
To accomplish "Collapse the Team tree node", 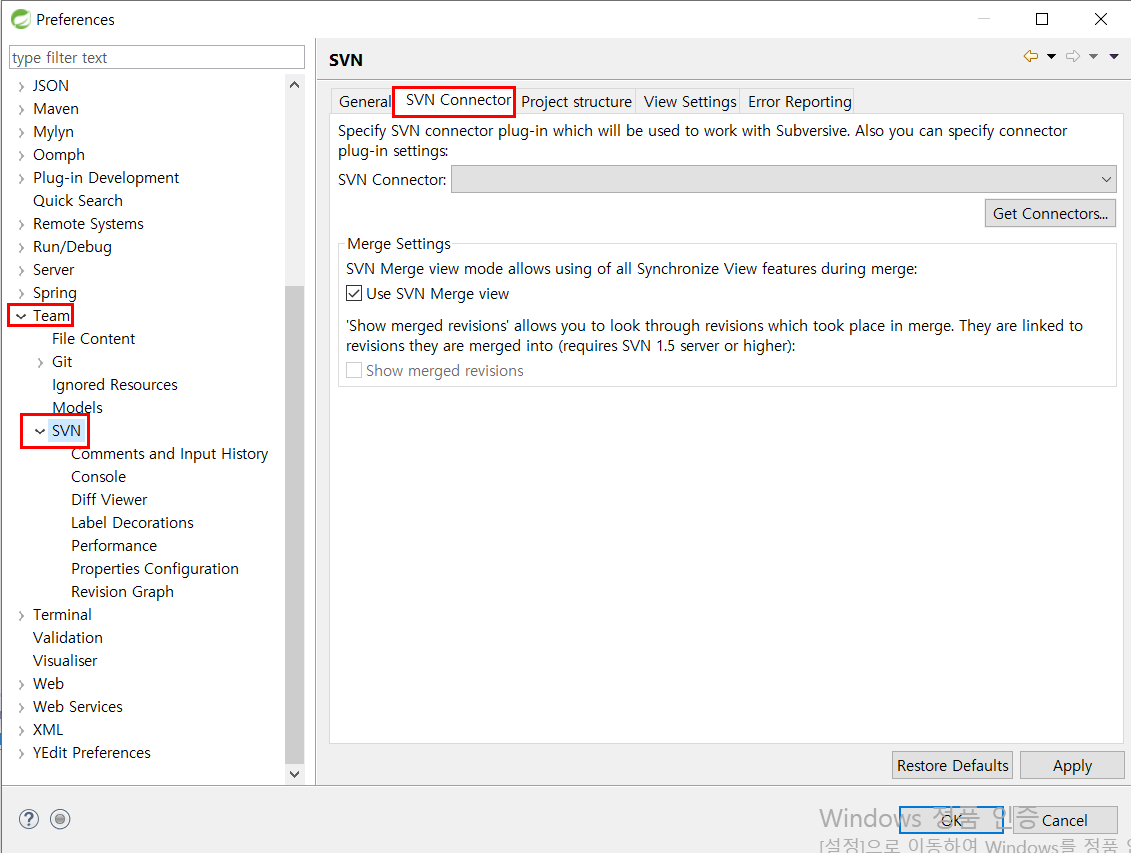I will [21, 316].
